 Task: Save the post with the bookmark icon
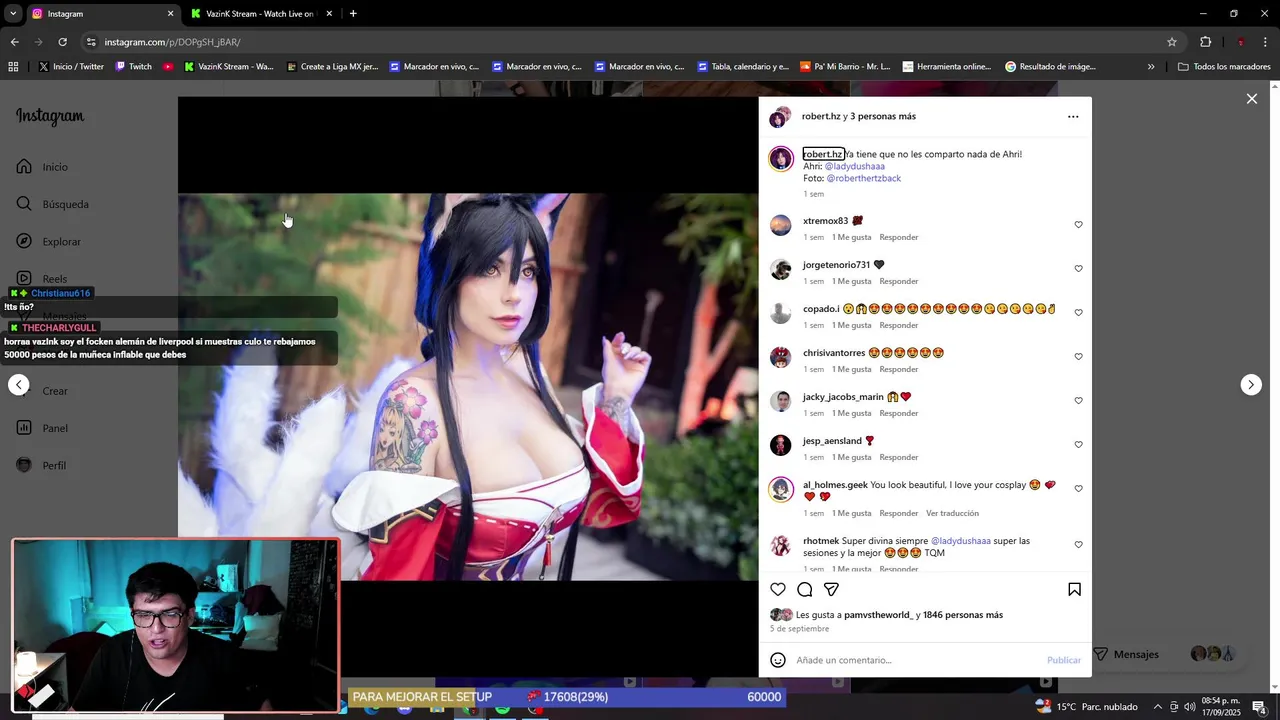pos(1074,590)
